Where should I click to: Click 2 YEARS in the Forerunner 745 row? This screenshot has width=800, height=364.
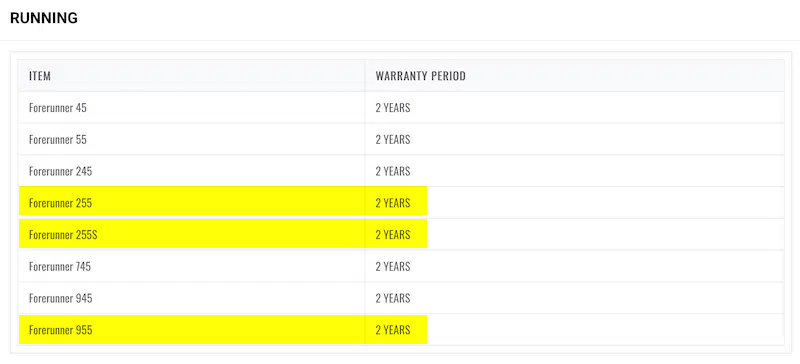(393, 266)
